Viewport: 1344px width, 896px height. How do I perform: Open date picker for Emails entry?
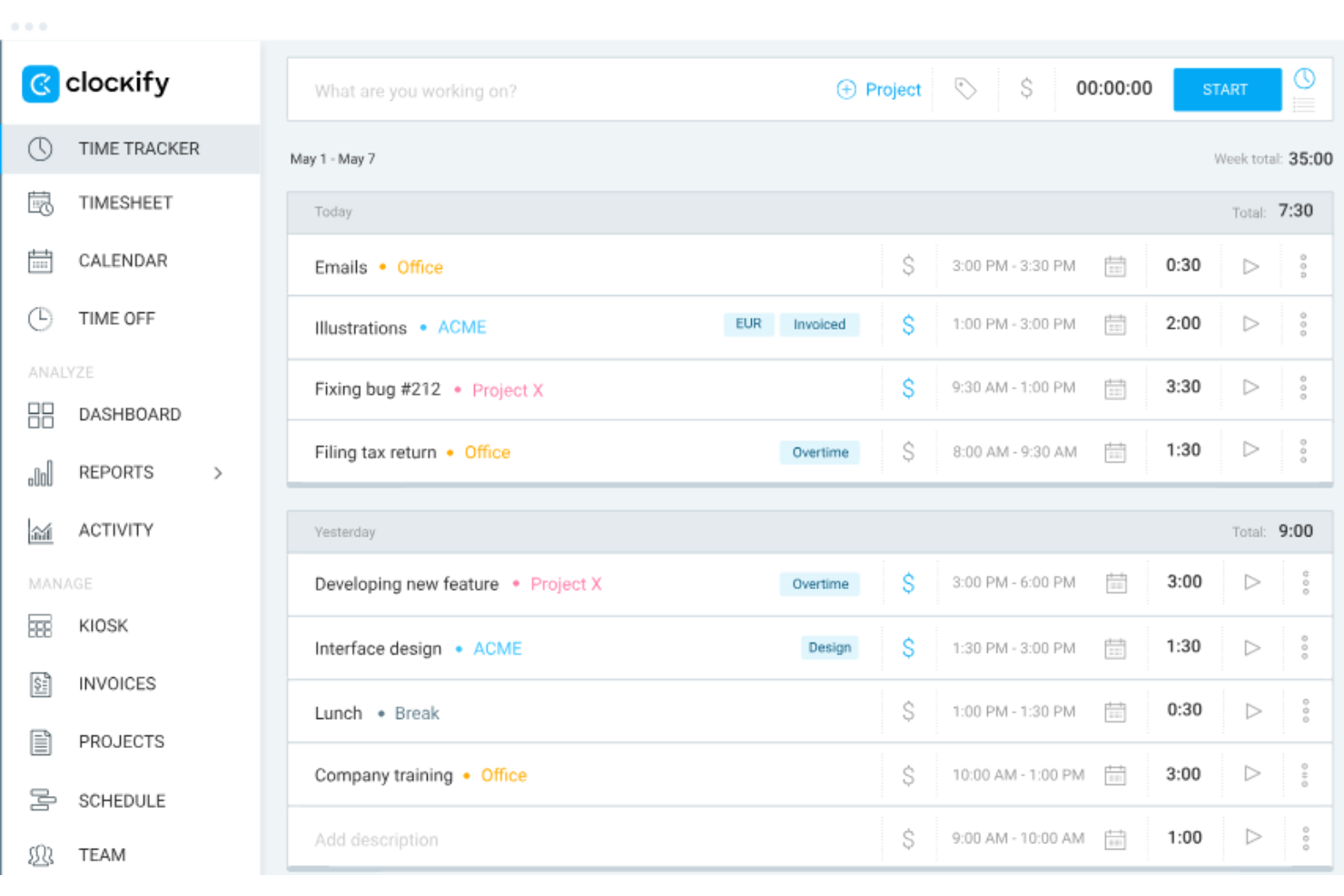coord(1115,266)
